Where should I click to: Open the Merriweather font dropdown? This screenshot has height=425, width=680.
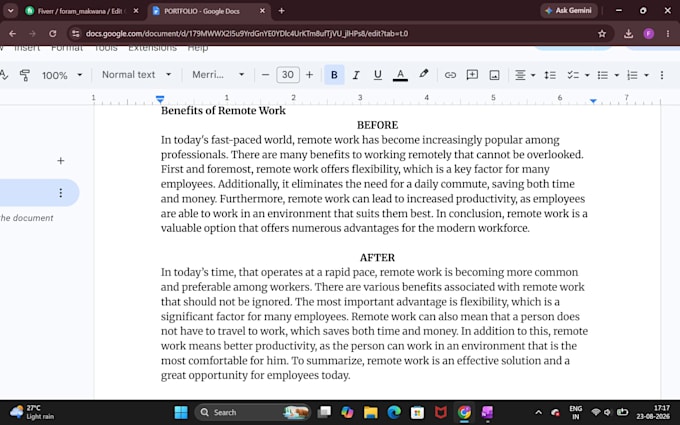pyautogui.click(x=218, y=75)
